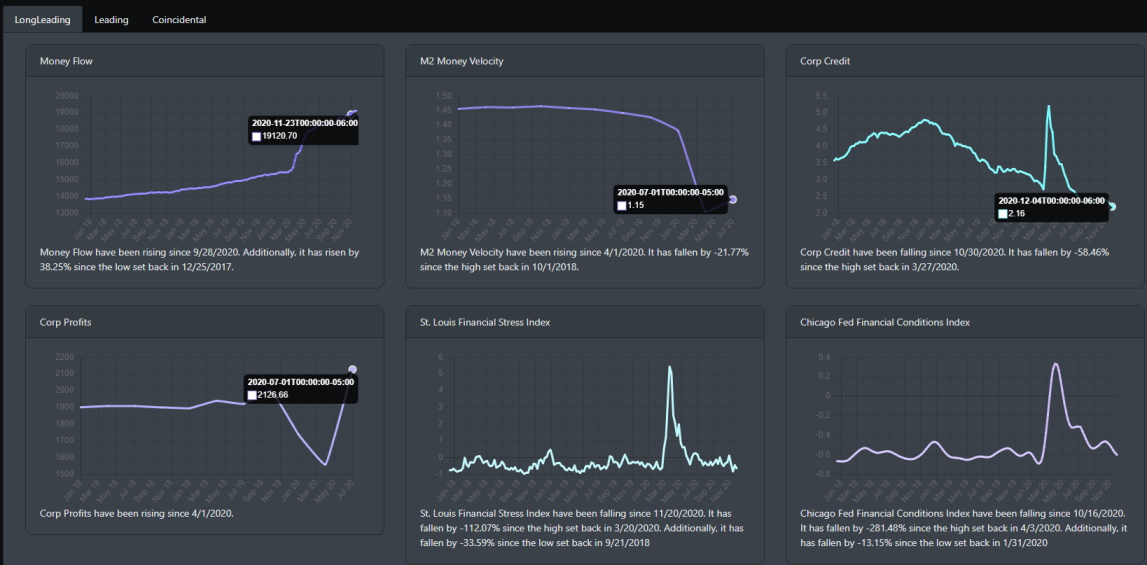
Task: Select the Corp Profits card title
Action: tap(66, 322)
